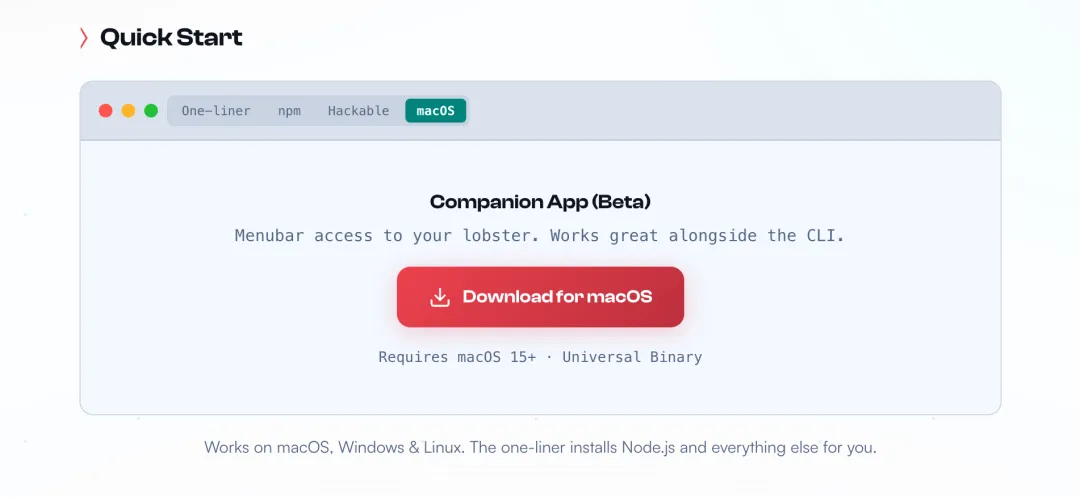Open the Hackable tab
The height and width of the screenshot is (497, 1080).
click(x=358, y=111)
